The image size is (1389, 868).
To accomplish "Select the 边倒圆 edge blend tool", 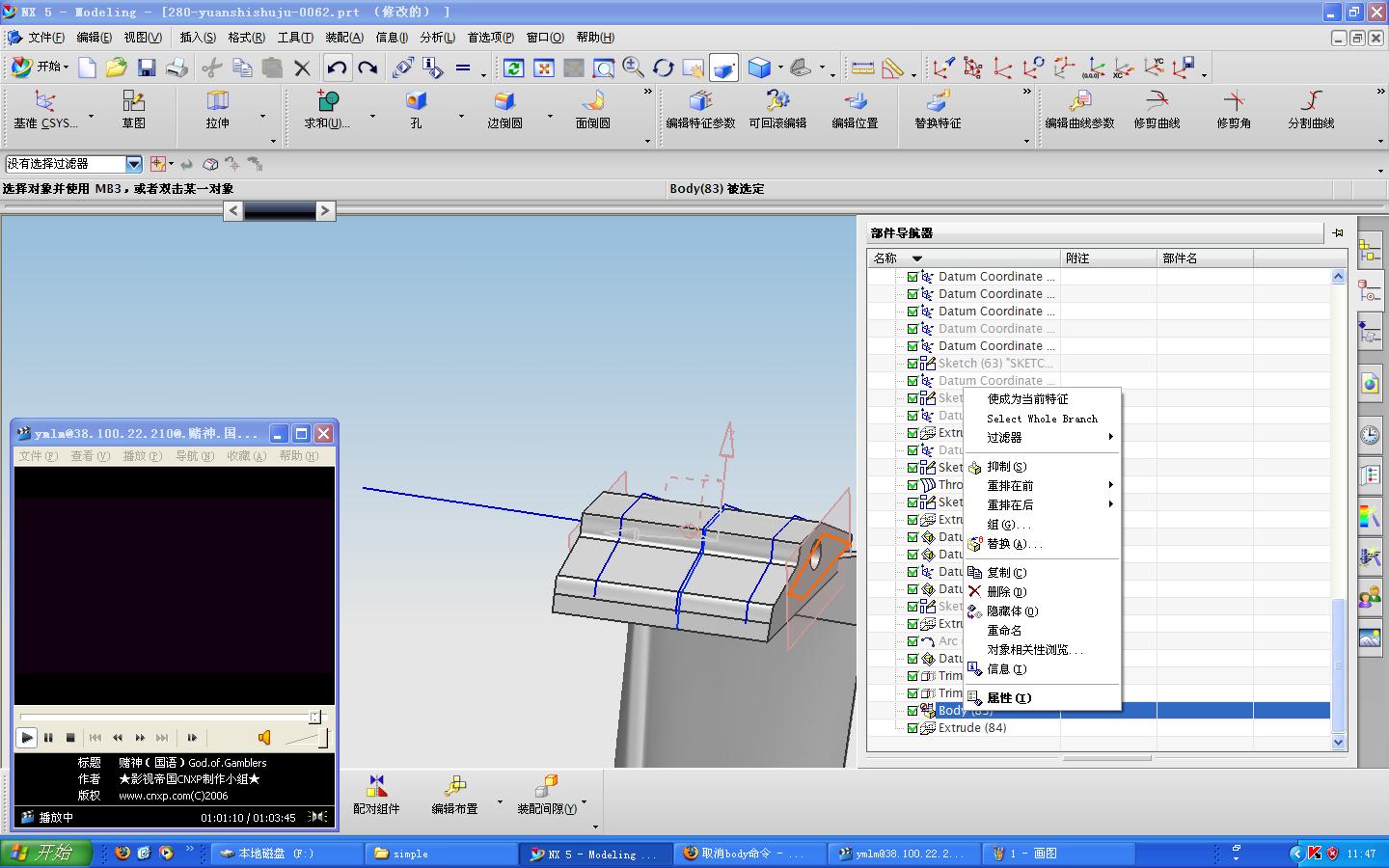I will [504, 110].
